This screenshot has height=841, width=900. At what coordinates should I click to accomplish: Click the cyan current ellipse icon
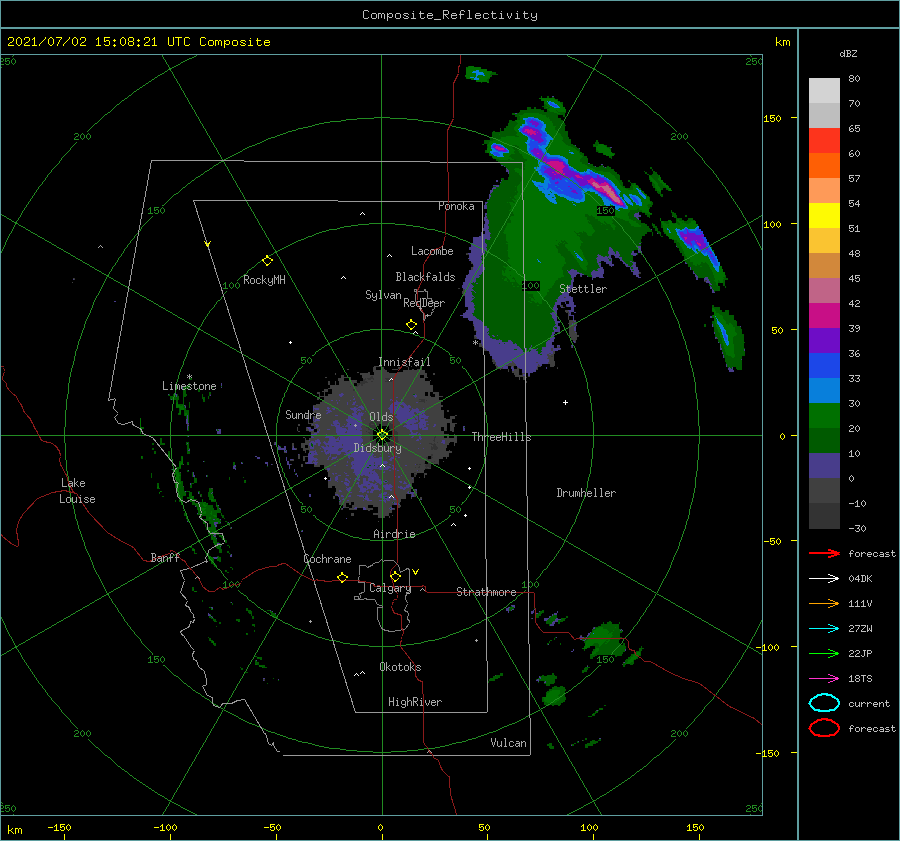(x=824, y=703)
